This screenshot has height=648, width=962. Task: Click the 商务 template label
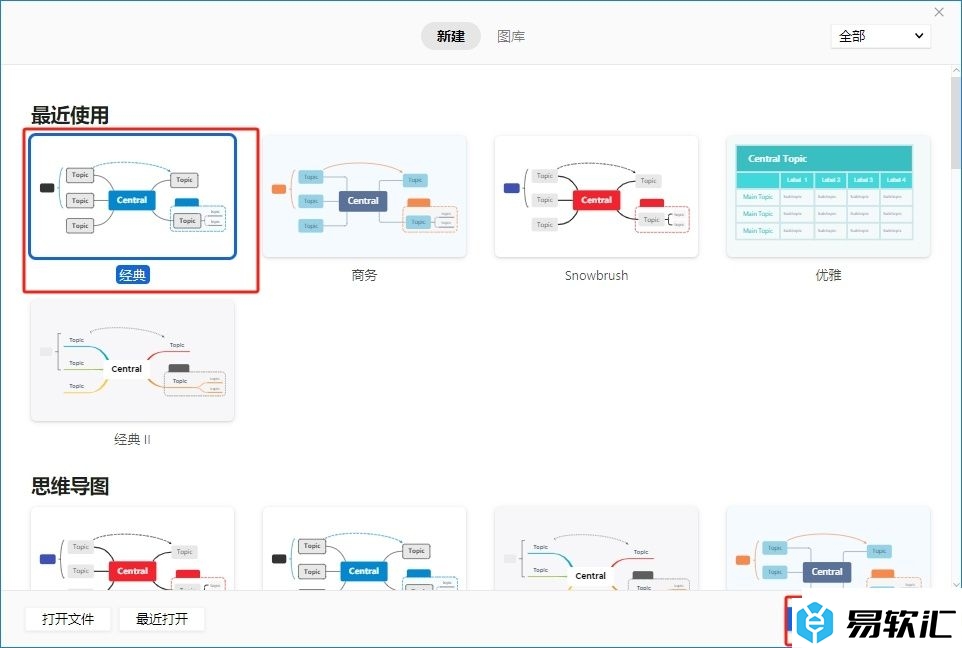point(364,275)
